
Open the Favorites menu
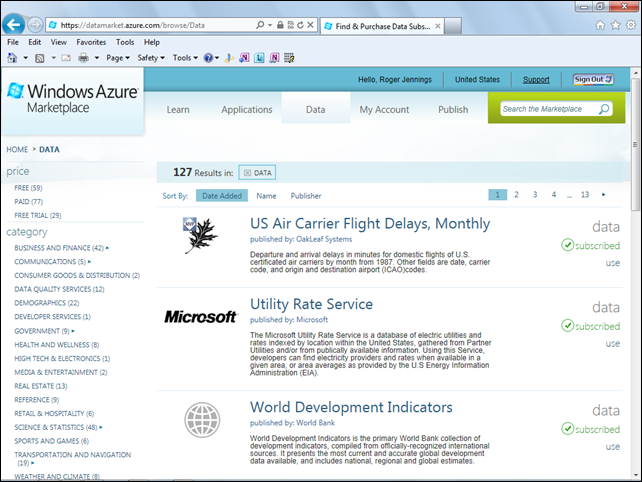pyautogui.click(x=91, y=43)
